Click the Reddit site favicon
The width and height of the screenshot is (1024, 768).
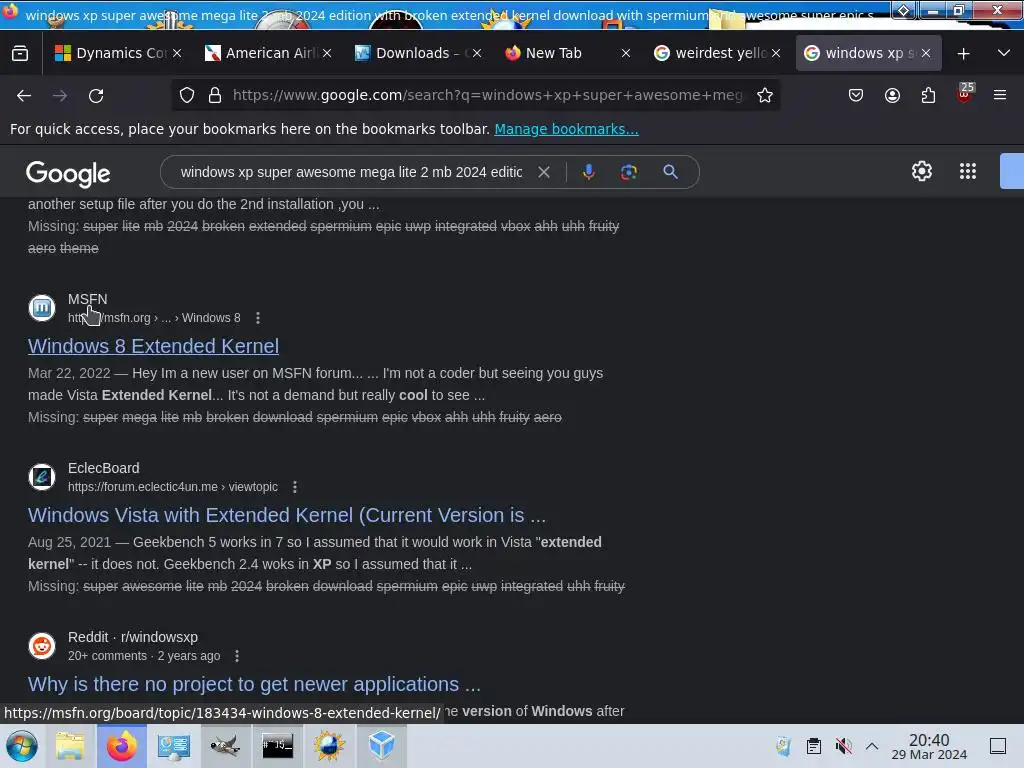click(x=42, y=646)
